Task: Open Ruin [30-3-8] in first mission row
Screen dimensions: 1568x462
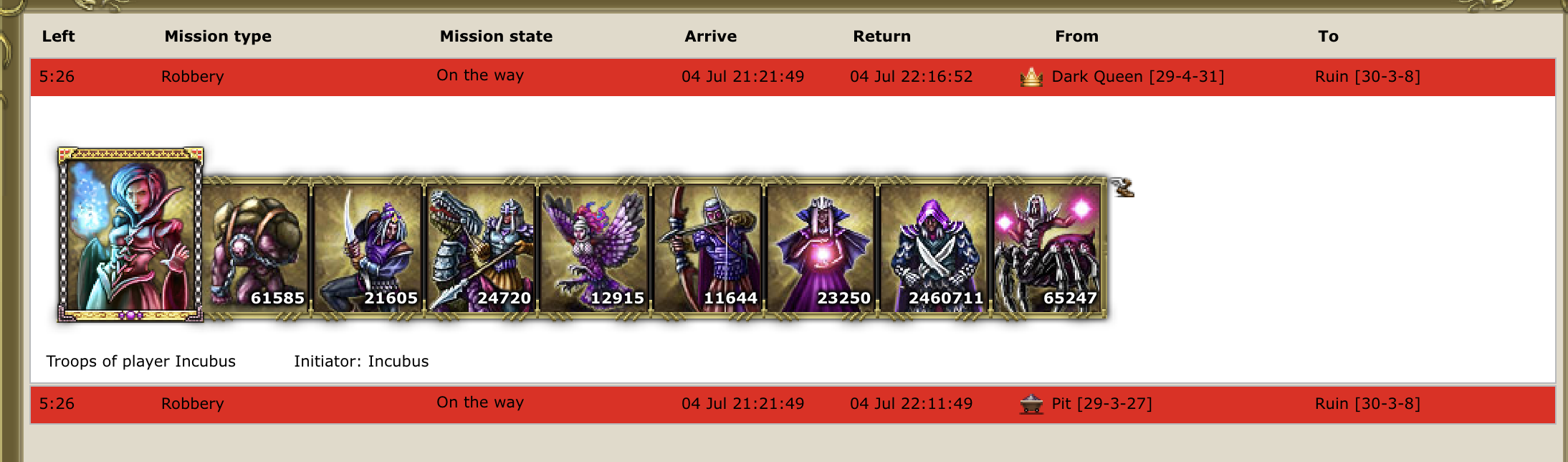Action: coord(1367,77)
